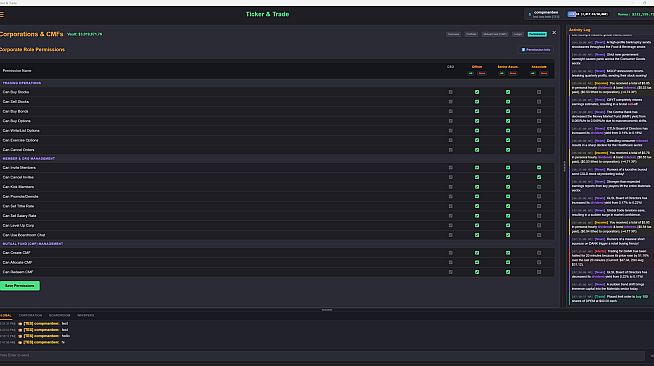Toggle Associate checkbox for Can Buy Bonds

point(539,111)
